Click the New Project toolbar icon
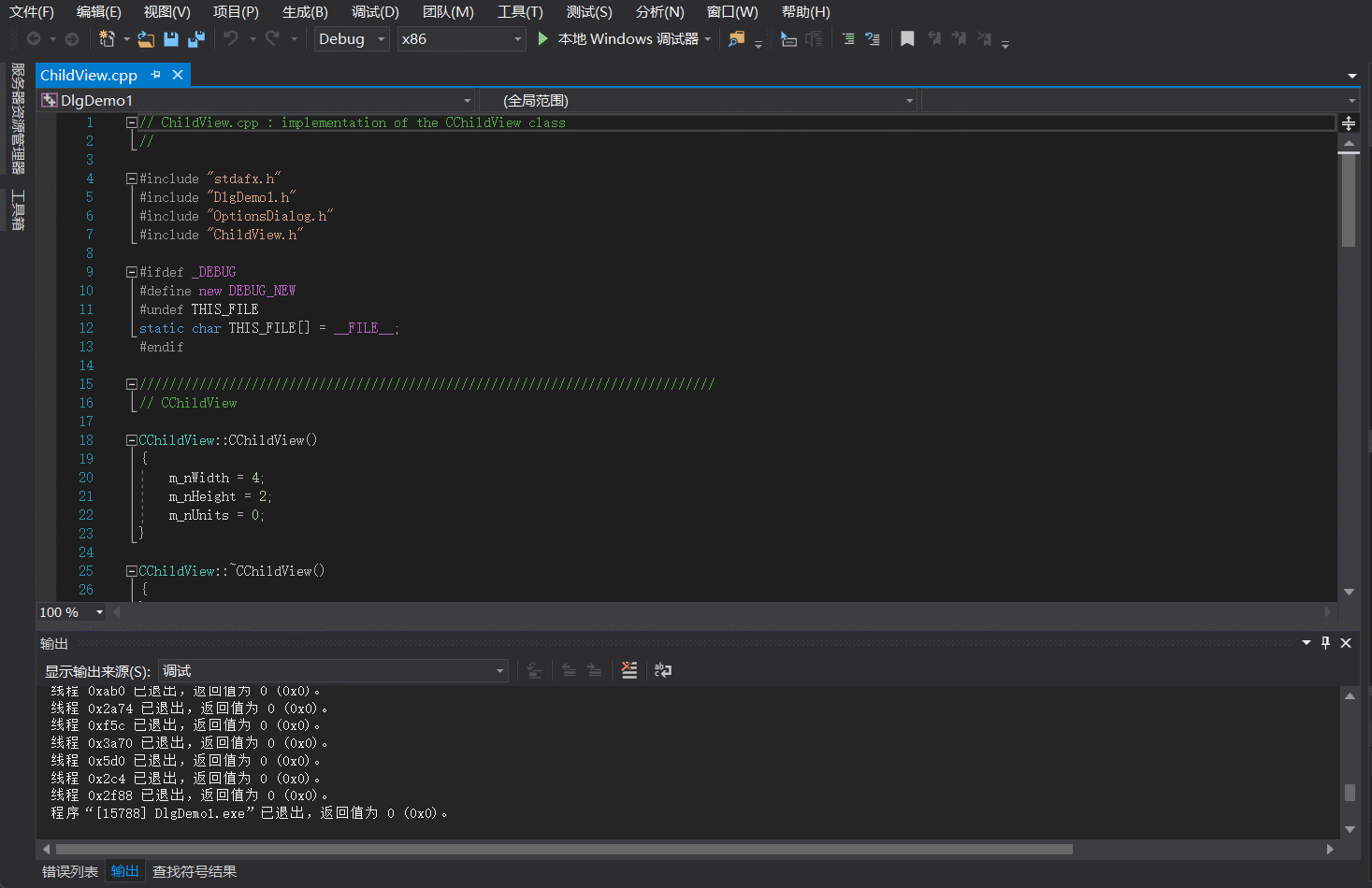This screenshot has width=1372, height=888. [x=107, y=39]
